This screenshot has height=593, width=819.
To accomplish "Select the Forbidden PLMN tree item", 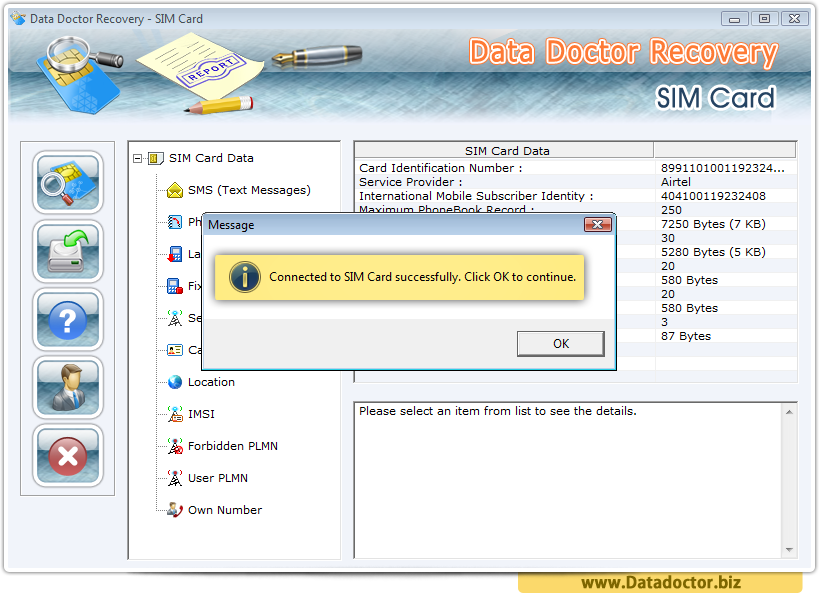I will [232, 446].
